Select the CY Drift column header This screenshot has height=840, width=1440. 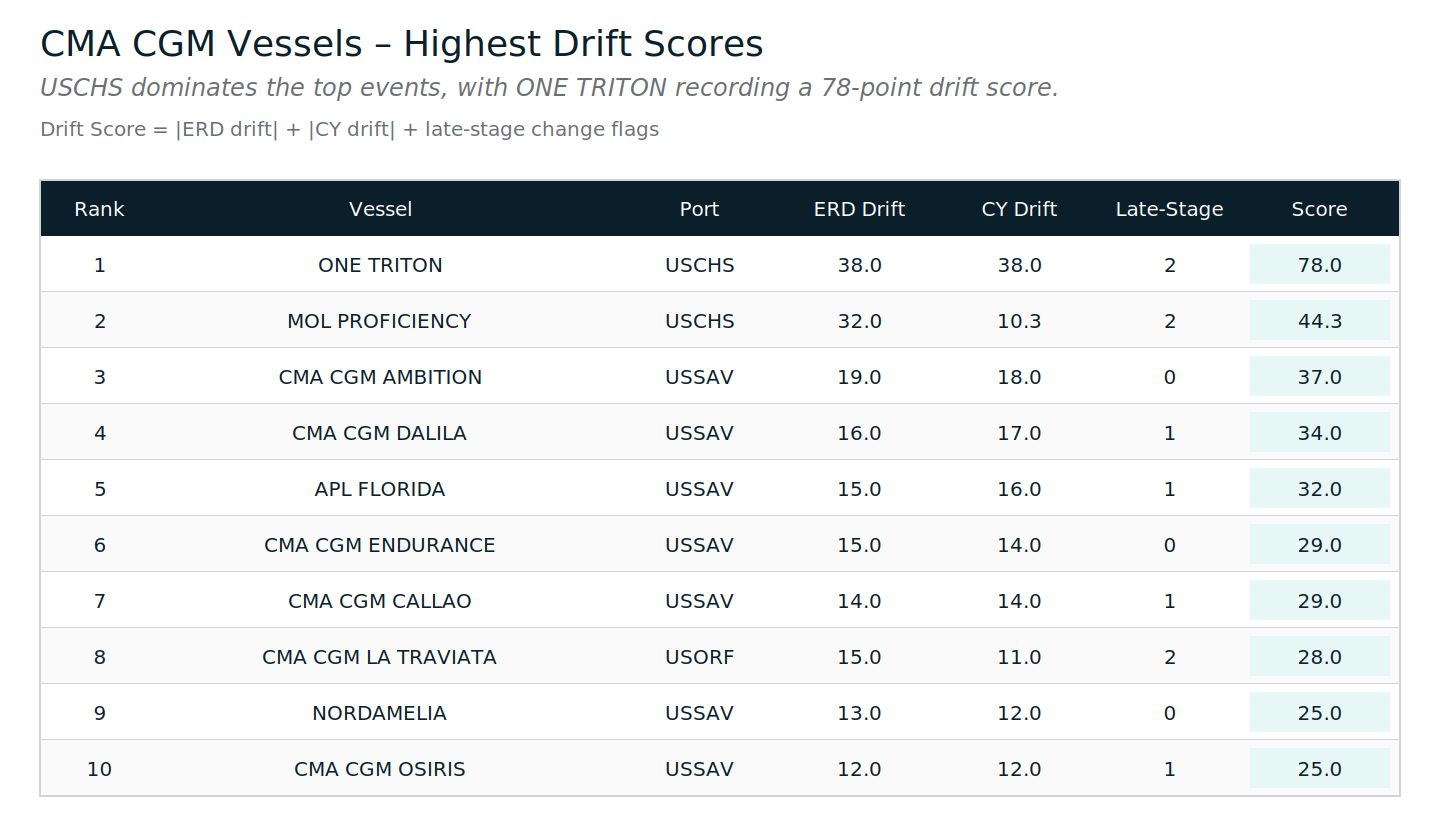tap(1019, 209)
